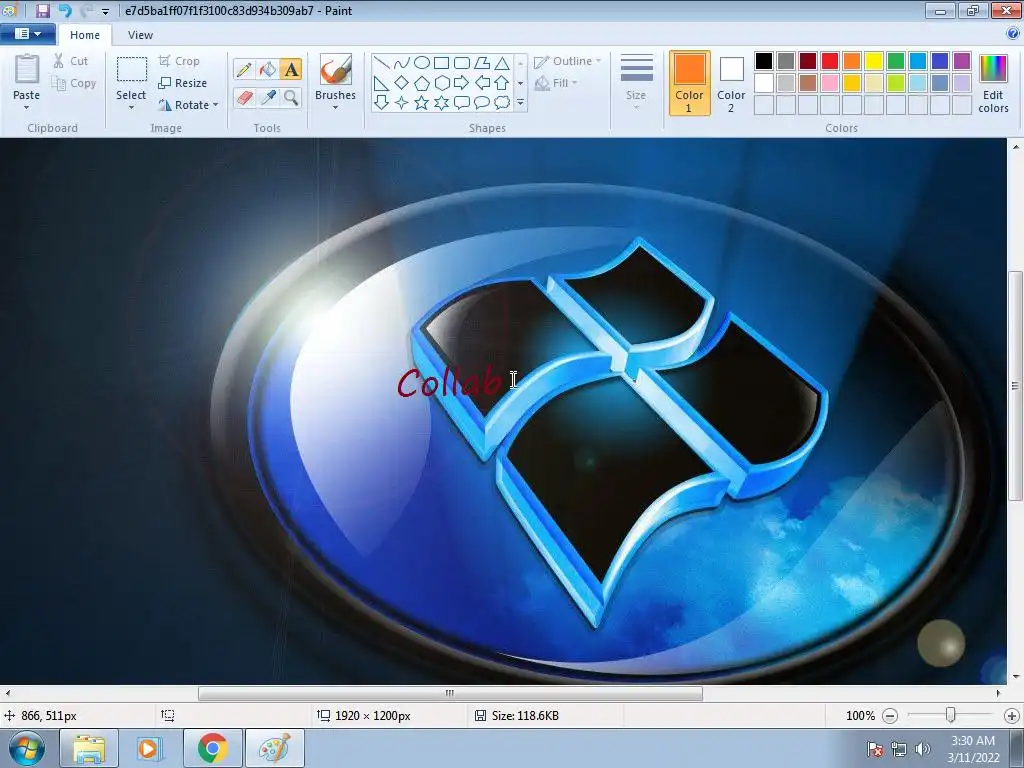Pick the yellow color swatch
This screenshot has width=1024, height=768.
pyautogui.click(x=874, y=61)
